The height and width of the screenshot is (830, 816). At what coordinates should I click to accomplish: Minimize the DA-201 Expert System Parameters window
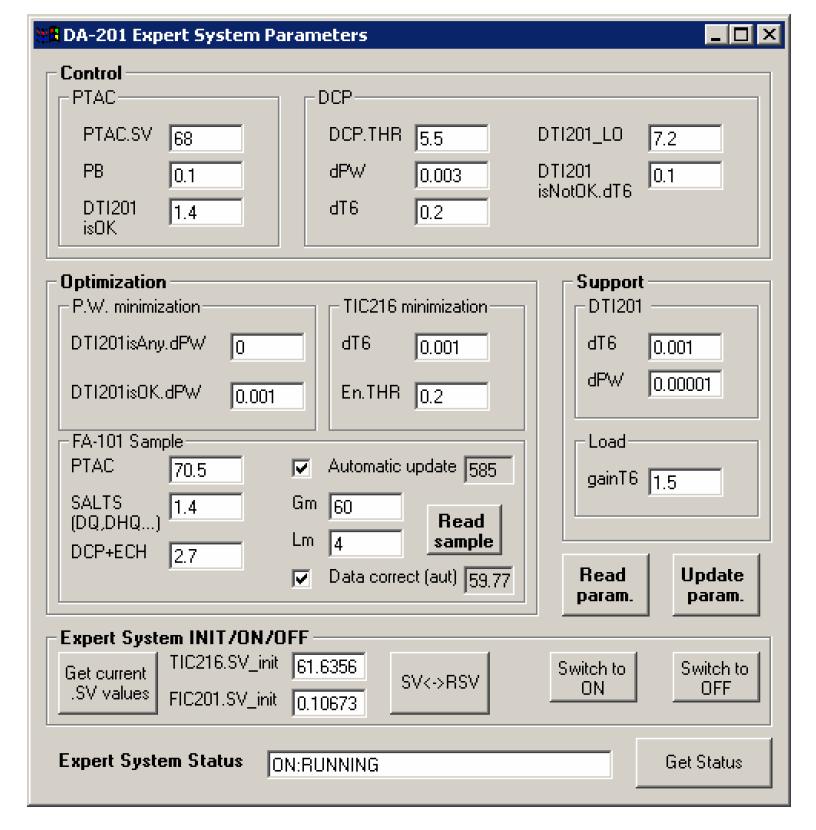[715, 35]
